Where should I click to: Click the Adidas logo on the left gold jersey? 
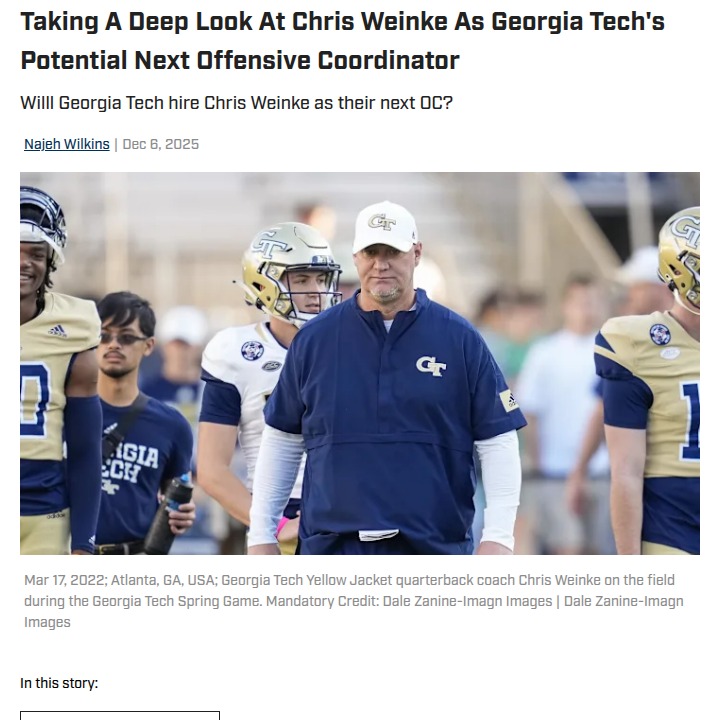pyautogui.click(x=57, y=330)
